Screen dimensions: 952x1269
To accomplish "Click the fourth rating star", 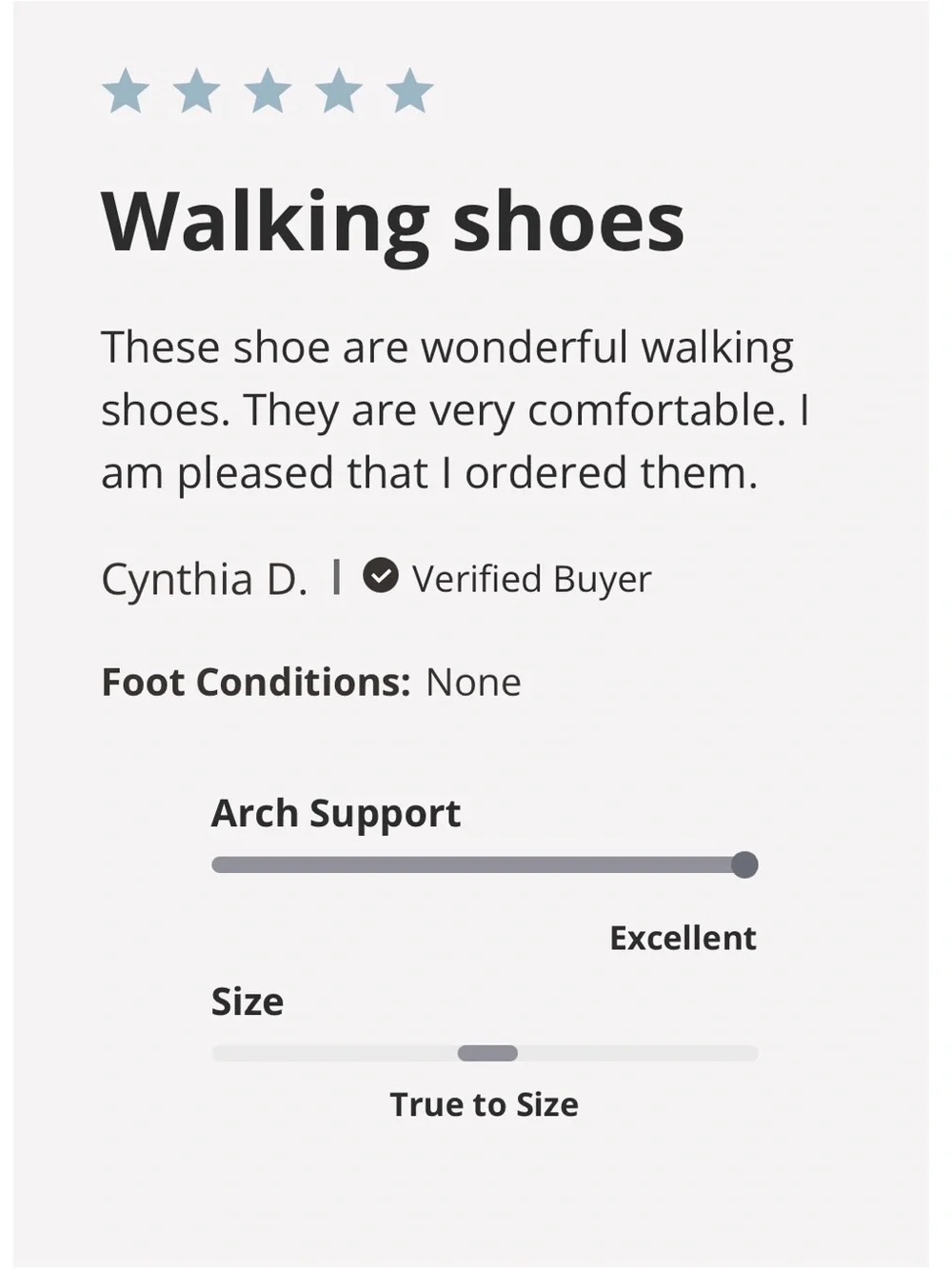I will (339, 91).
